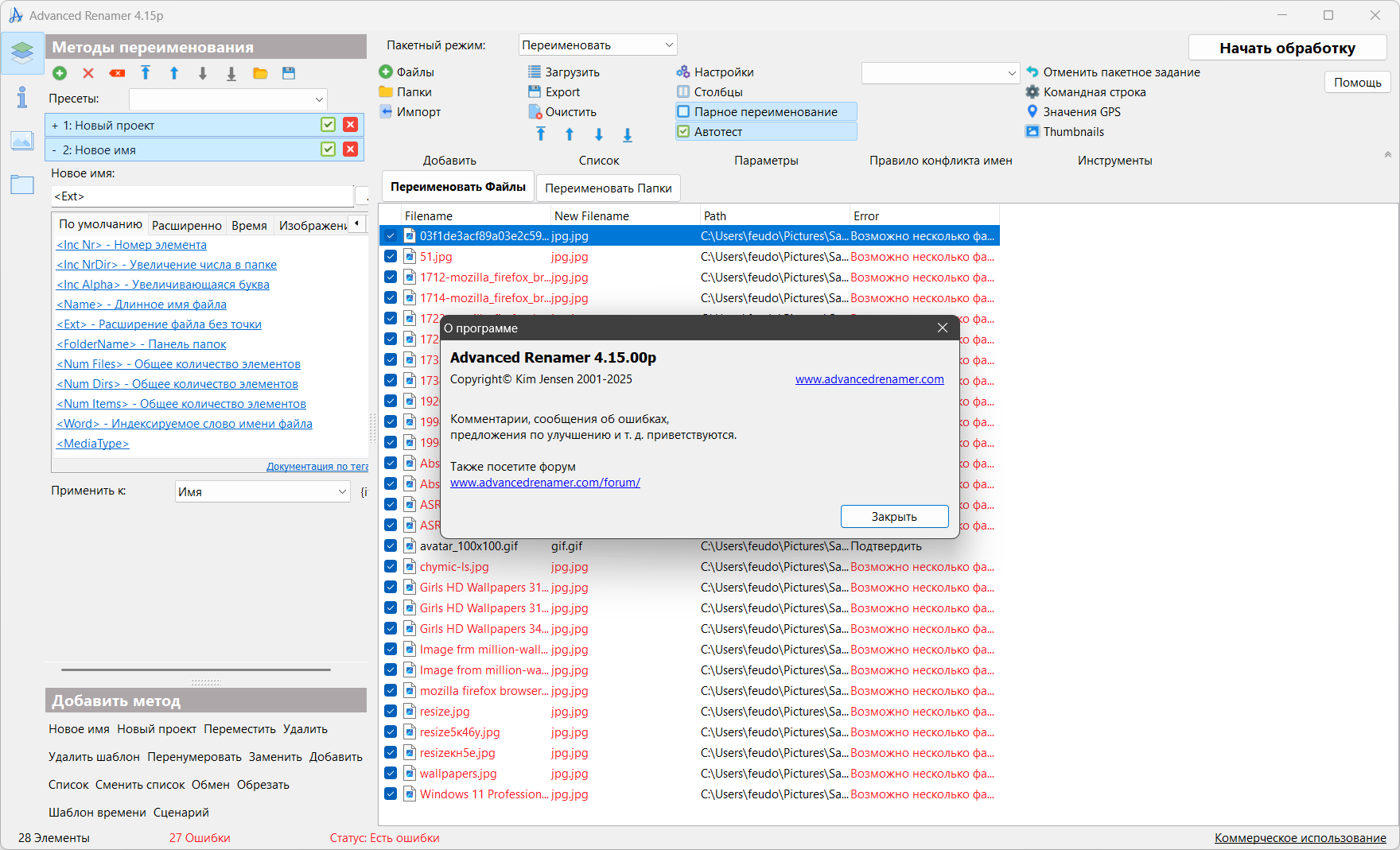Open the info panel in left sidebar
Viewport: 1400px width, 850px height.
(x=21, y=97)
